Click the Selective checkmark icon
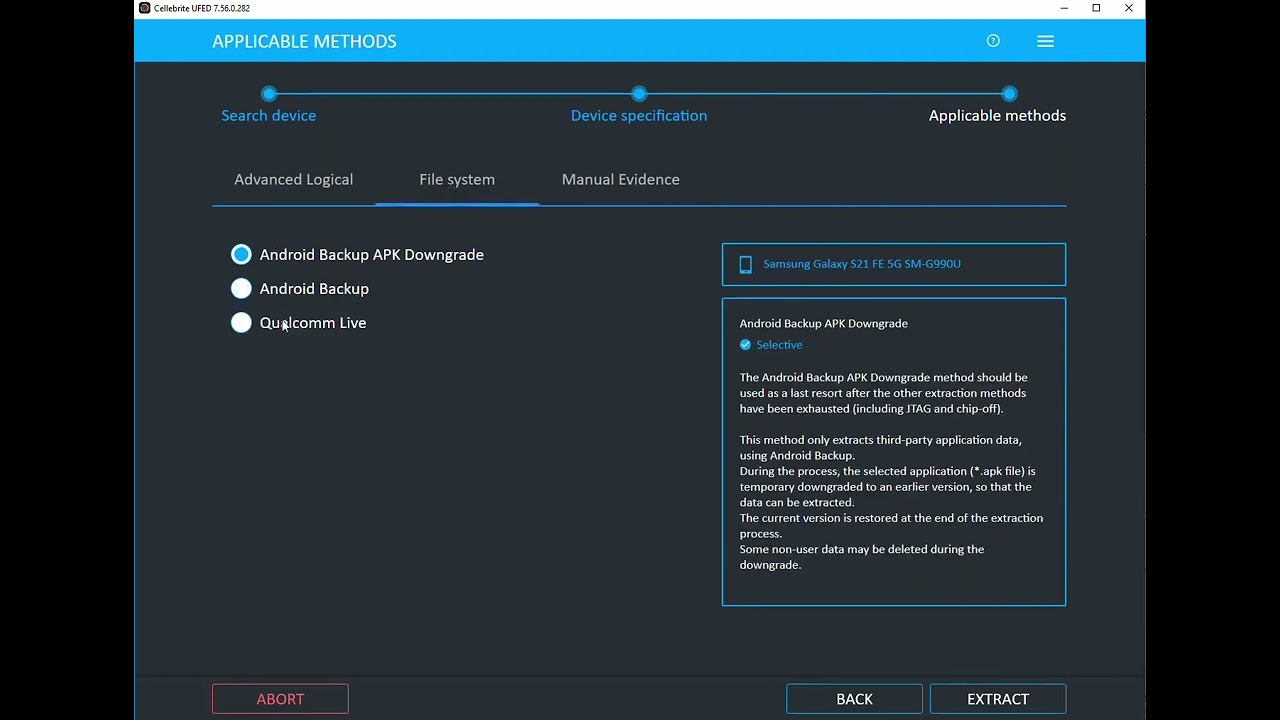Viewport: 1280px width, 720px height. coord(745,345)
